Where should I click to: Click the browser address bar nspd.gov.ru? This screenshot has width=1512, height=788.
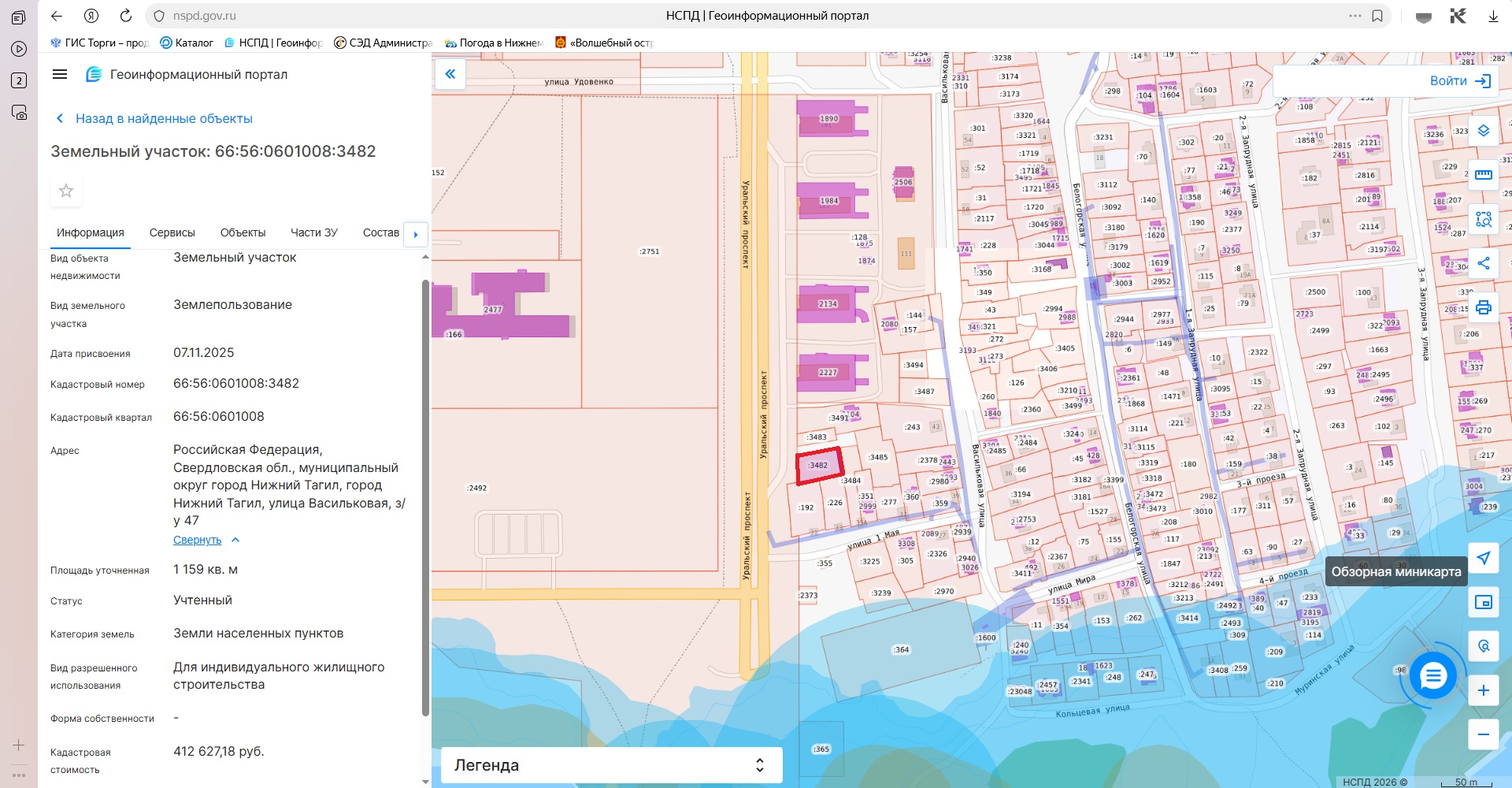click(205, 16)
